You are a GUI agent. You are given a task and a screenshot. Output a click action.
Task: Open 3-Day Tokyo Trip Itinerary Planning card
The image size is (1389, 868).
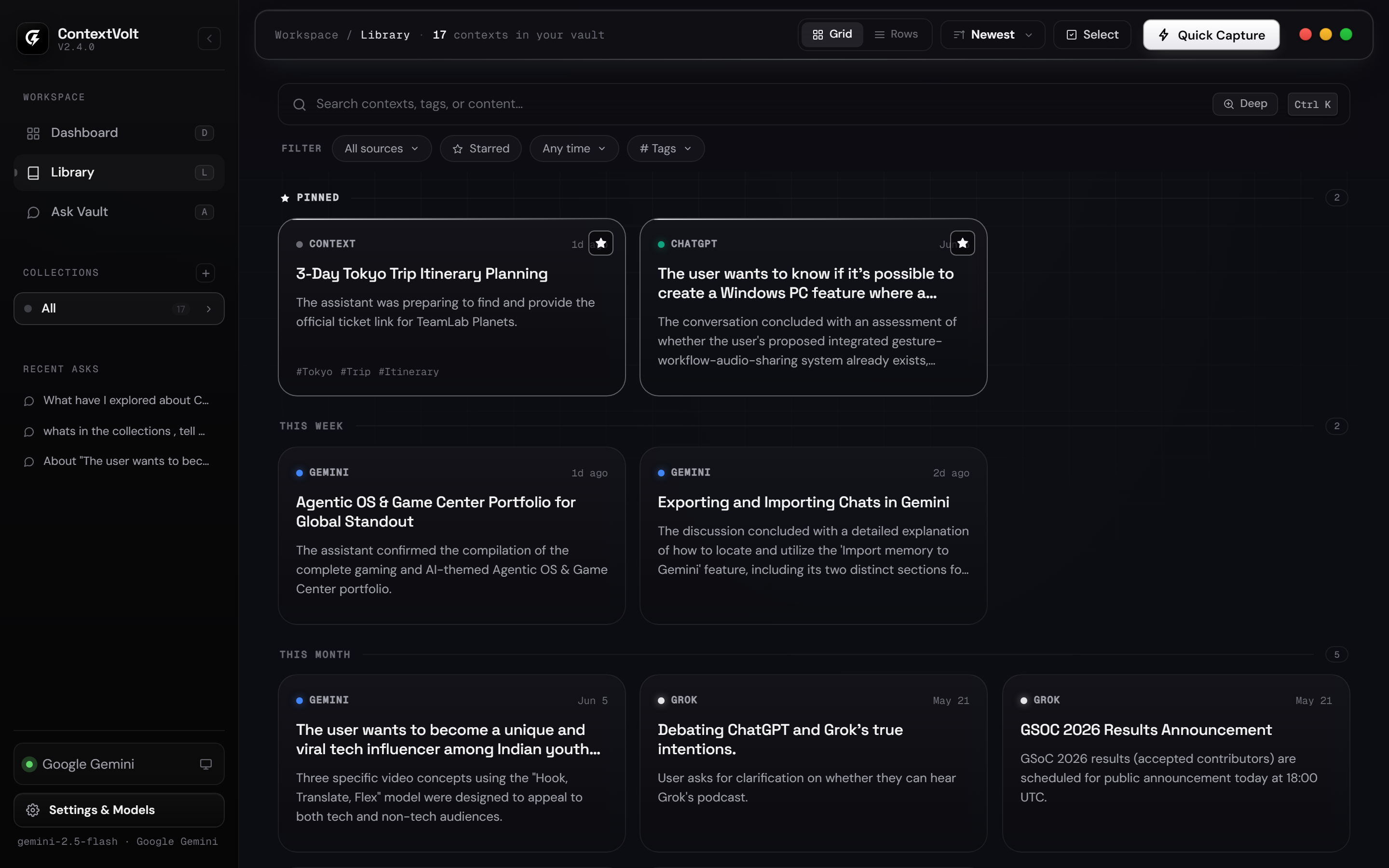(452, 307)
